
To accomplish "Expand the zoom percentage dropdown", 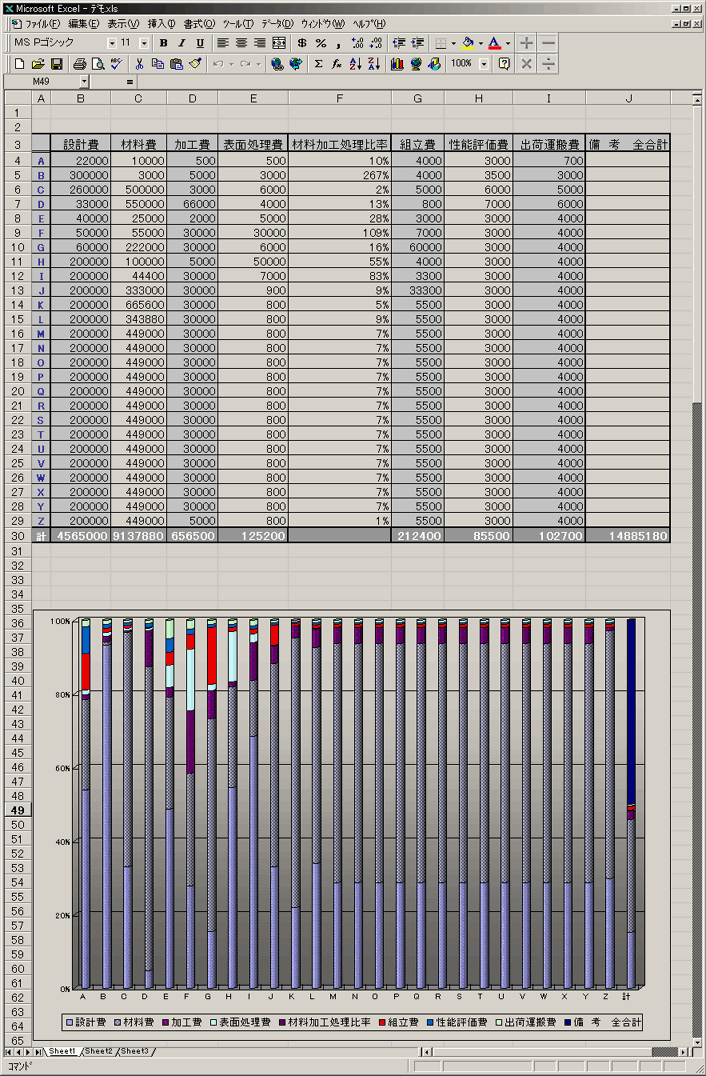I will click(485, 64).
